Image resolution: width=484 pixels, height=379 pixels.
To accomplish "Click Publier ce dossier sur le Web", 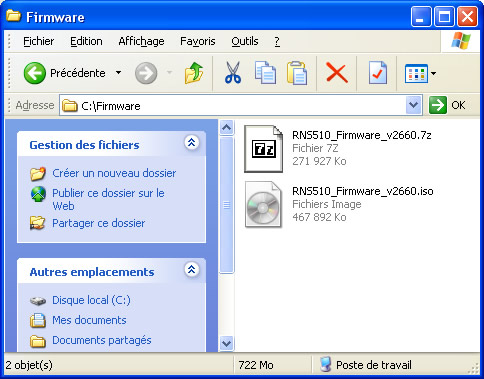I will coord(108,199).
